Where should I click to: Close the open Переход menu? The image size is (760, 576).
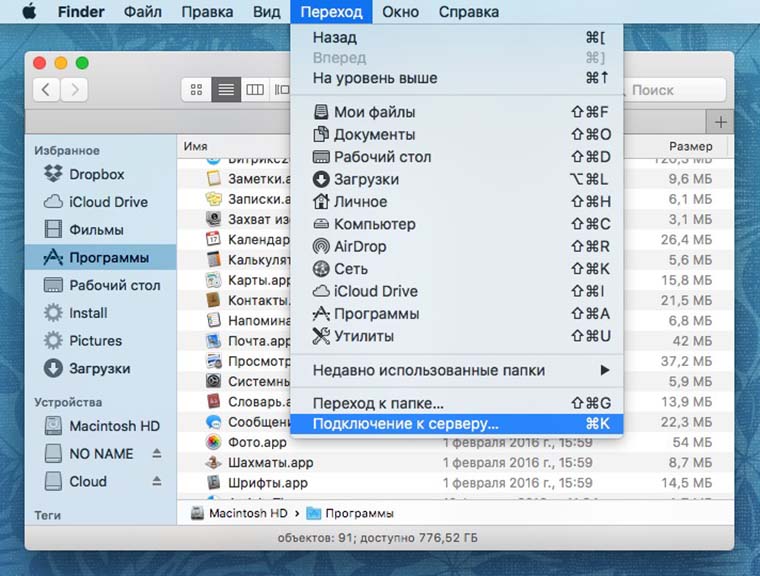[331, 12]
